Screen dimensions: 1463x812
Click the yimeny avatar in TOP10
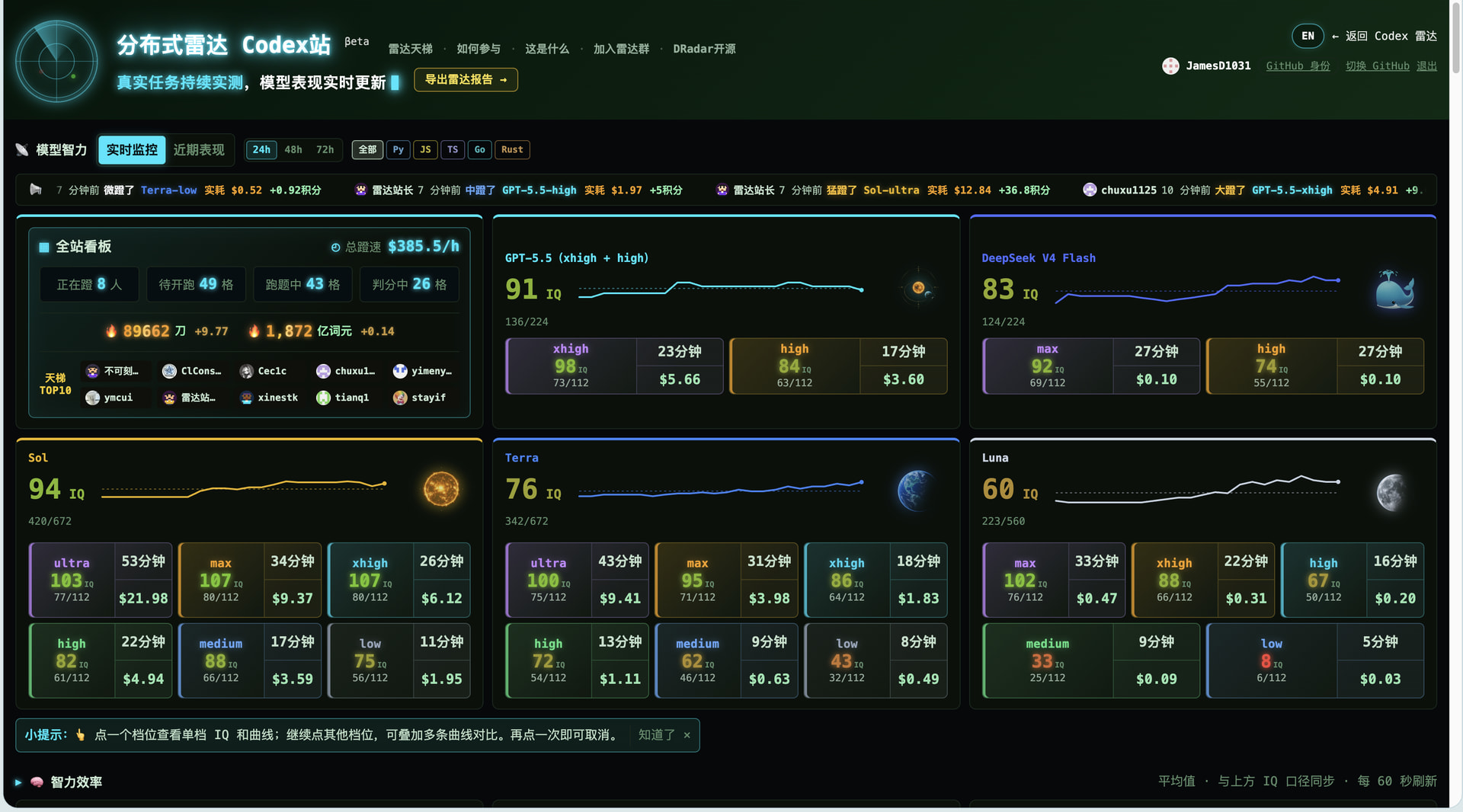click(400, 371)
